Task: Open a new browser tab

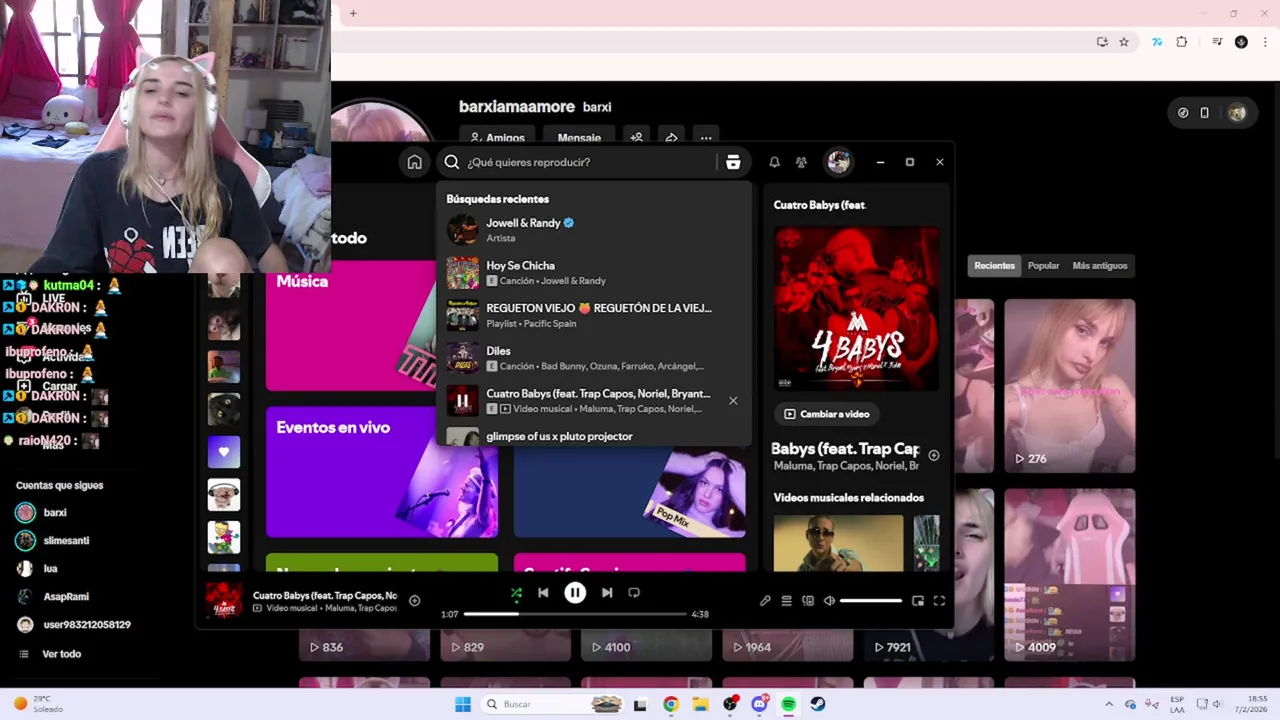Action: point(353,13)
